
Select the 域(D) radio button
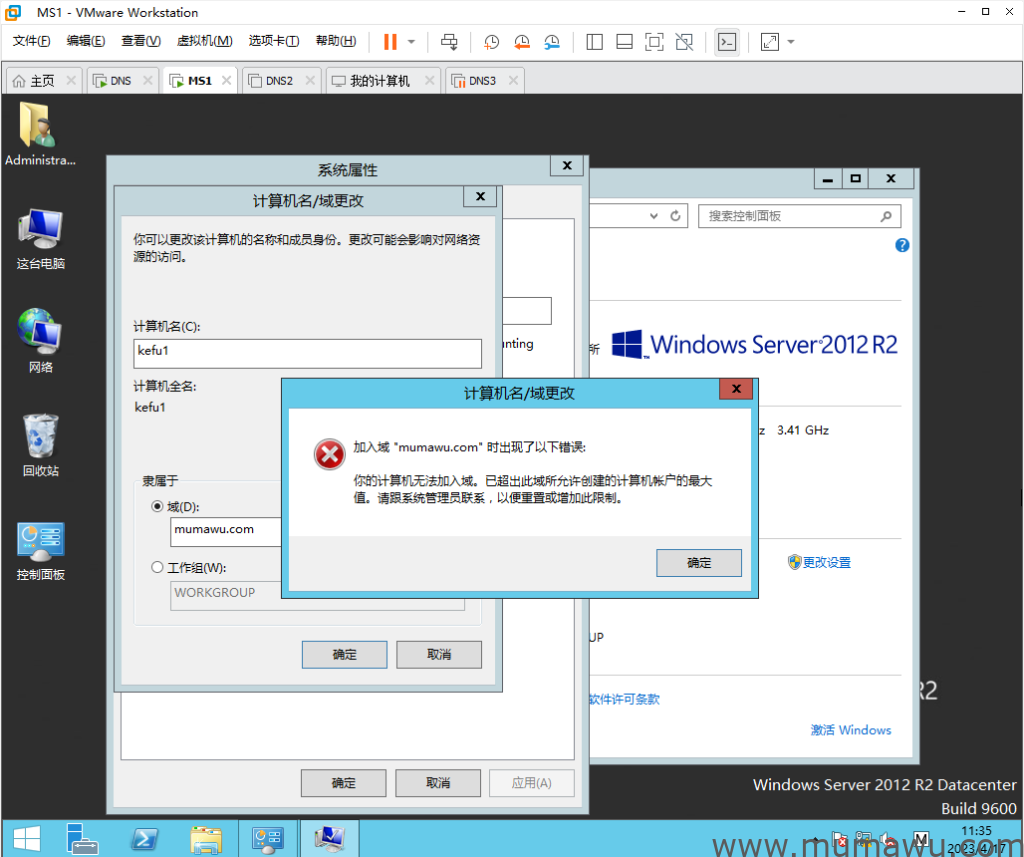pyautogui.click(x=157, y=506)
